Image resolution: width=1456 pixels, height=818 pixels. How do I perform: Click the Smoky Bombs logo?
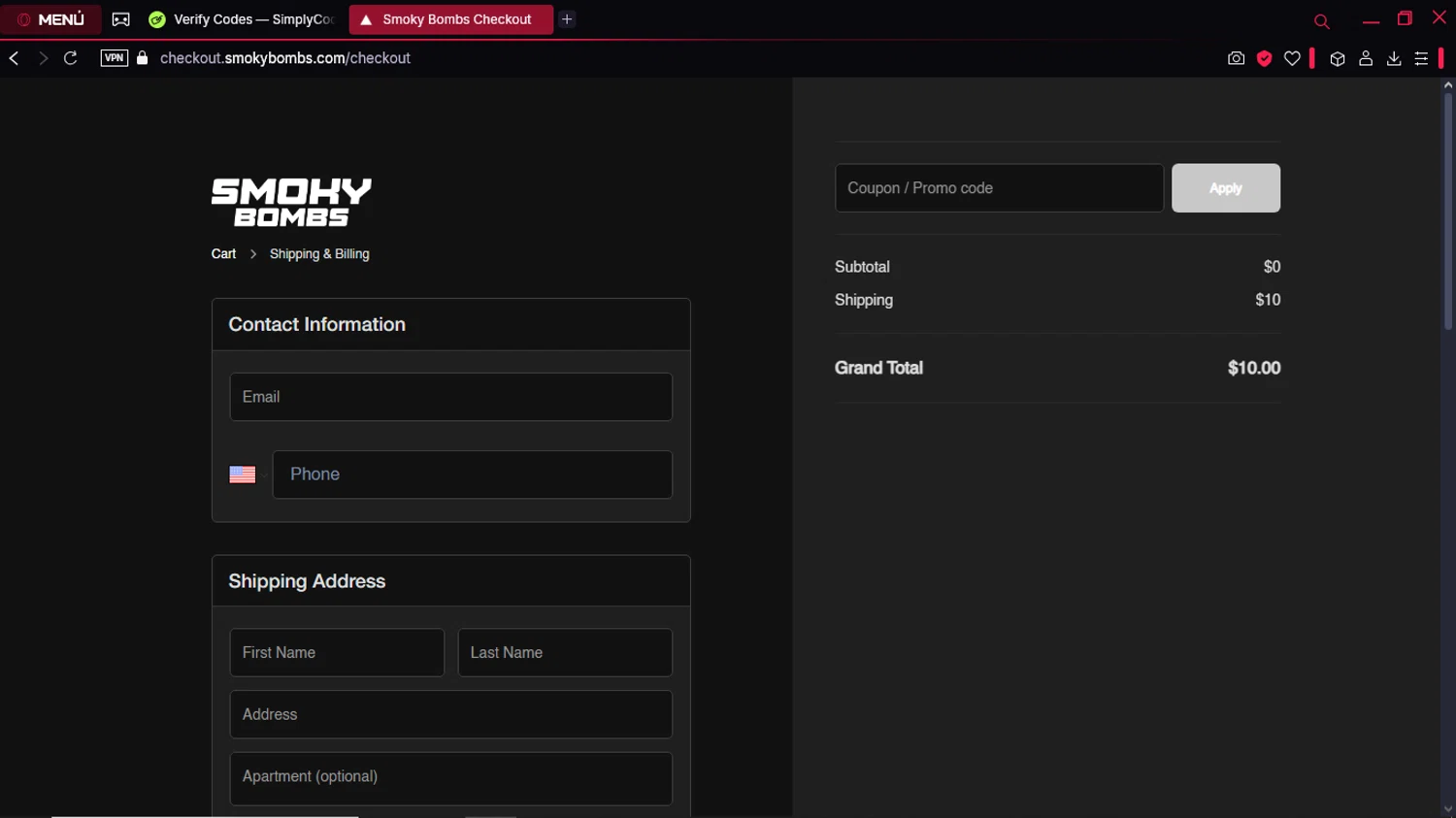pos(291,203)
